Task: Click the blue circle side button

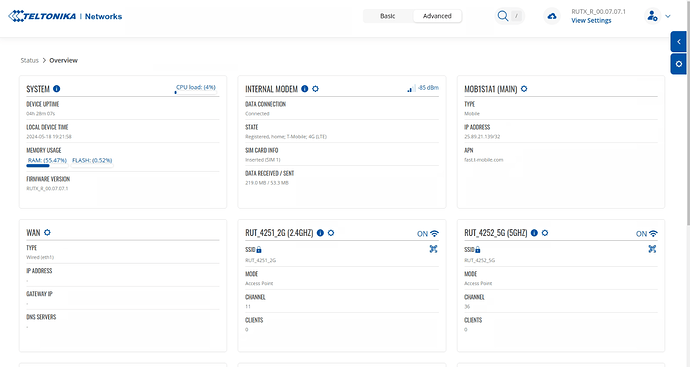Action: pos(679,64)
